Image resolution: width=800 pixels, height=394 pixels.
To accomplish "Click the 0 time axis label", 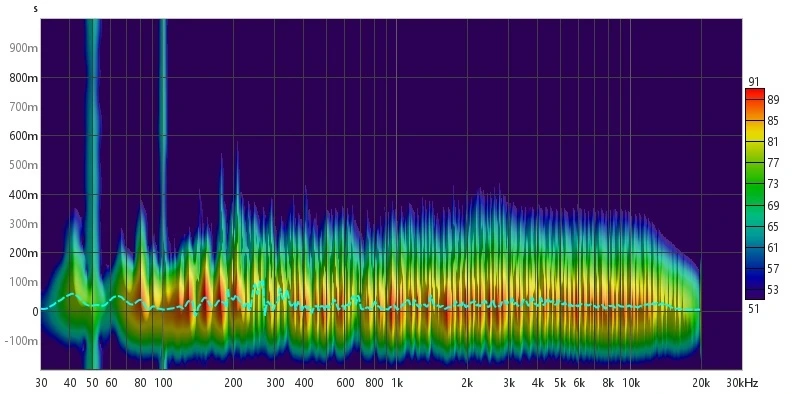I will (35, 312).
